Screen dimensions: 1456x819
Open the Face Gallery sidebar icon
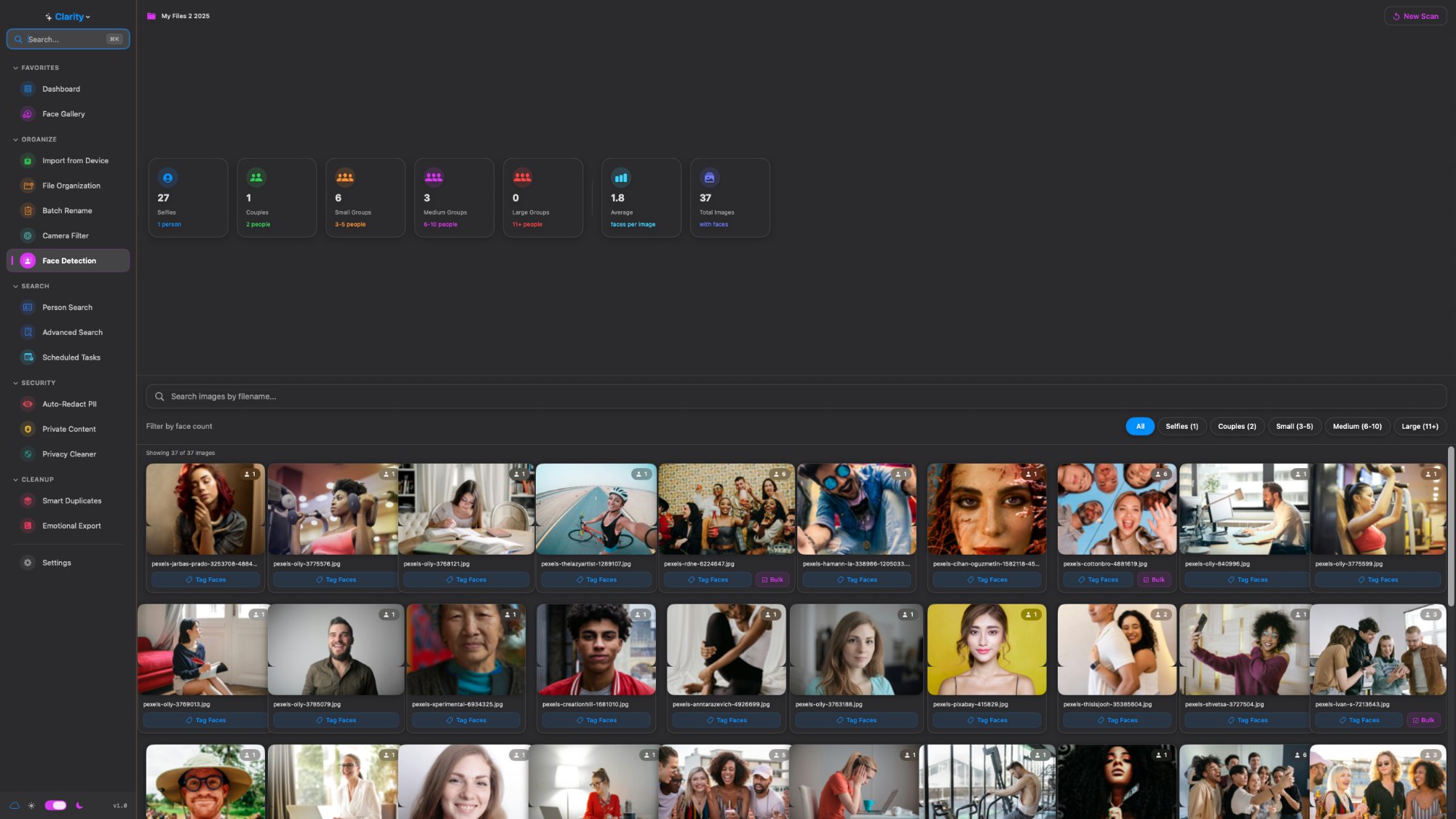click(x=28, y=114)
